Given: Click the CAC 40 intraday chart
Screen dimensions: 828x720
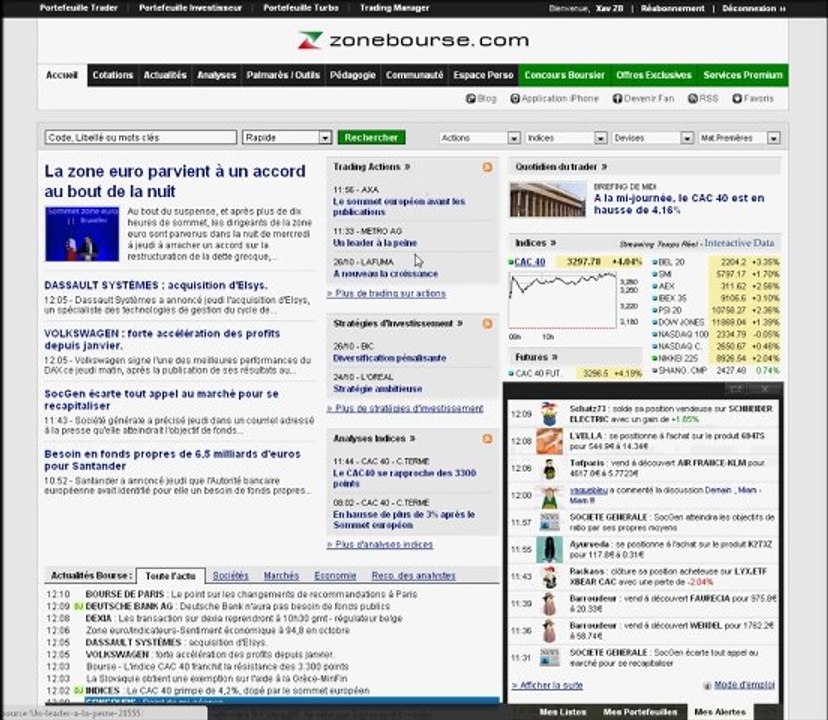Looking at the screenshot, I should click(563, 300).
